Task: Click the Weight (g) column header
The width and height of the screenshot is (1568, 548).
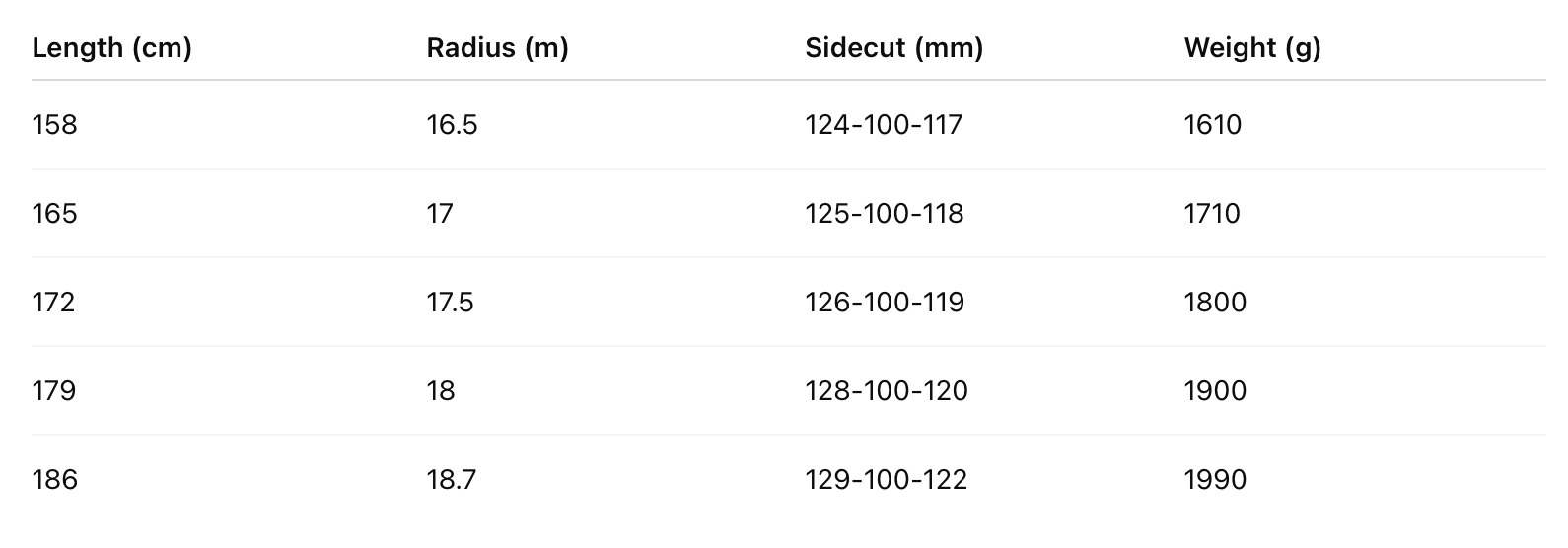Action: click(x=1251, y=47)
